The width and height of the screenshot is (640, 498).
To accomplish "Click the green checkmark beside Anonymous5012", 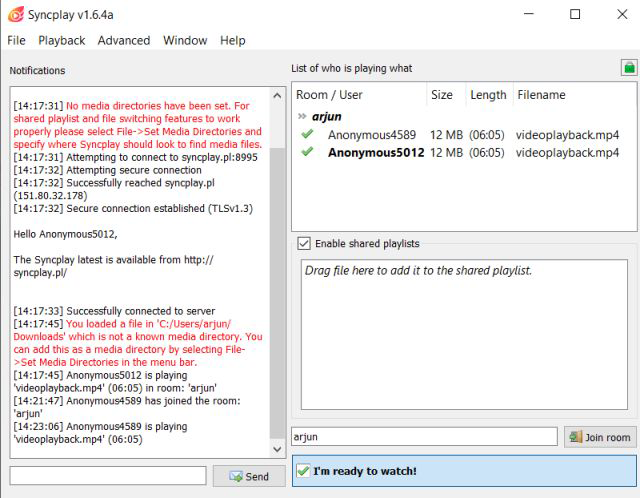I will [307, 152].
